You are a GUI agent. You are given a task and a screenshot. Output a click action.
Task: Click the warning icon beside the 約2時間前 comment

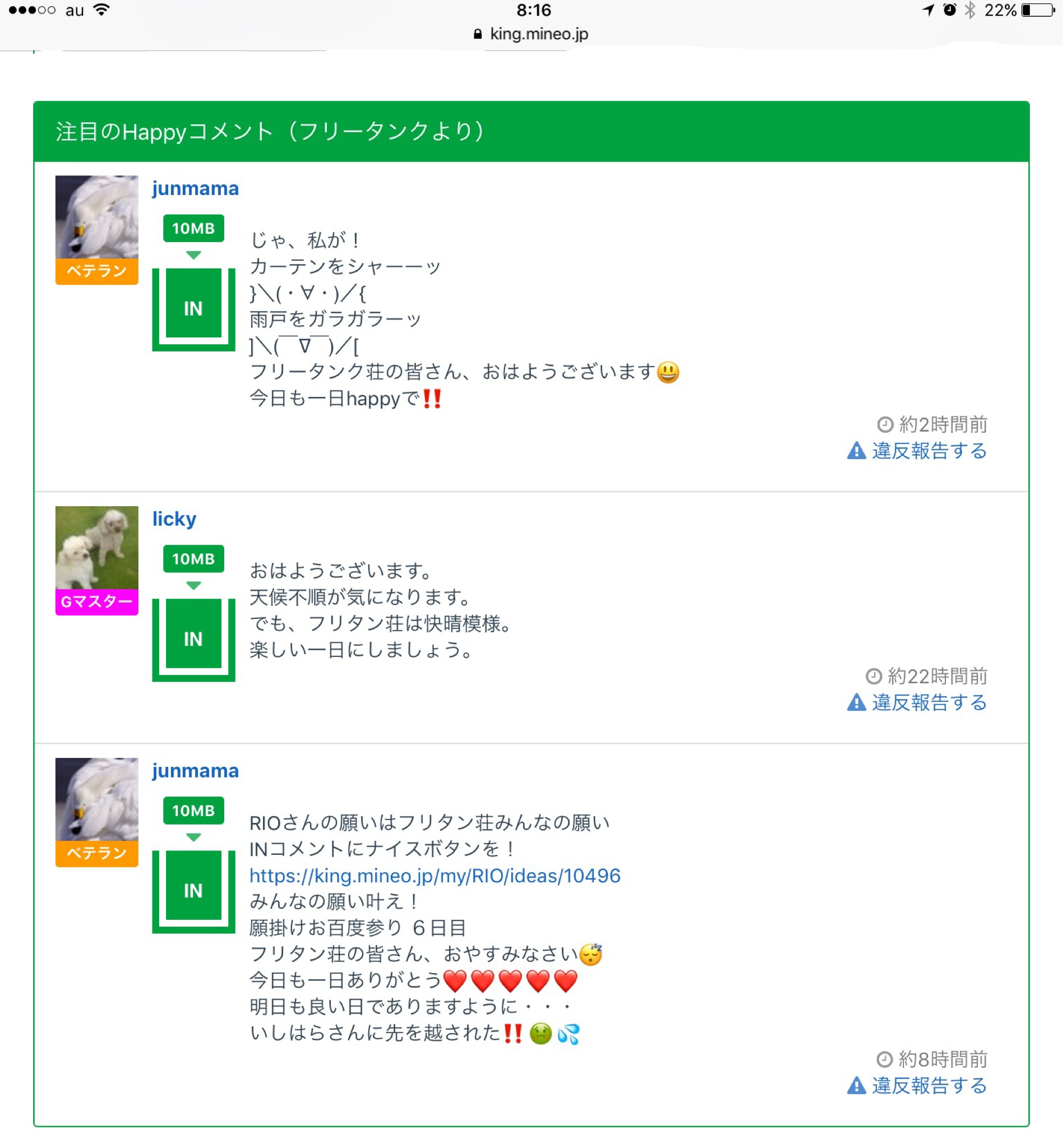857,451
